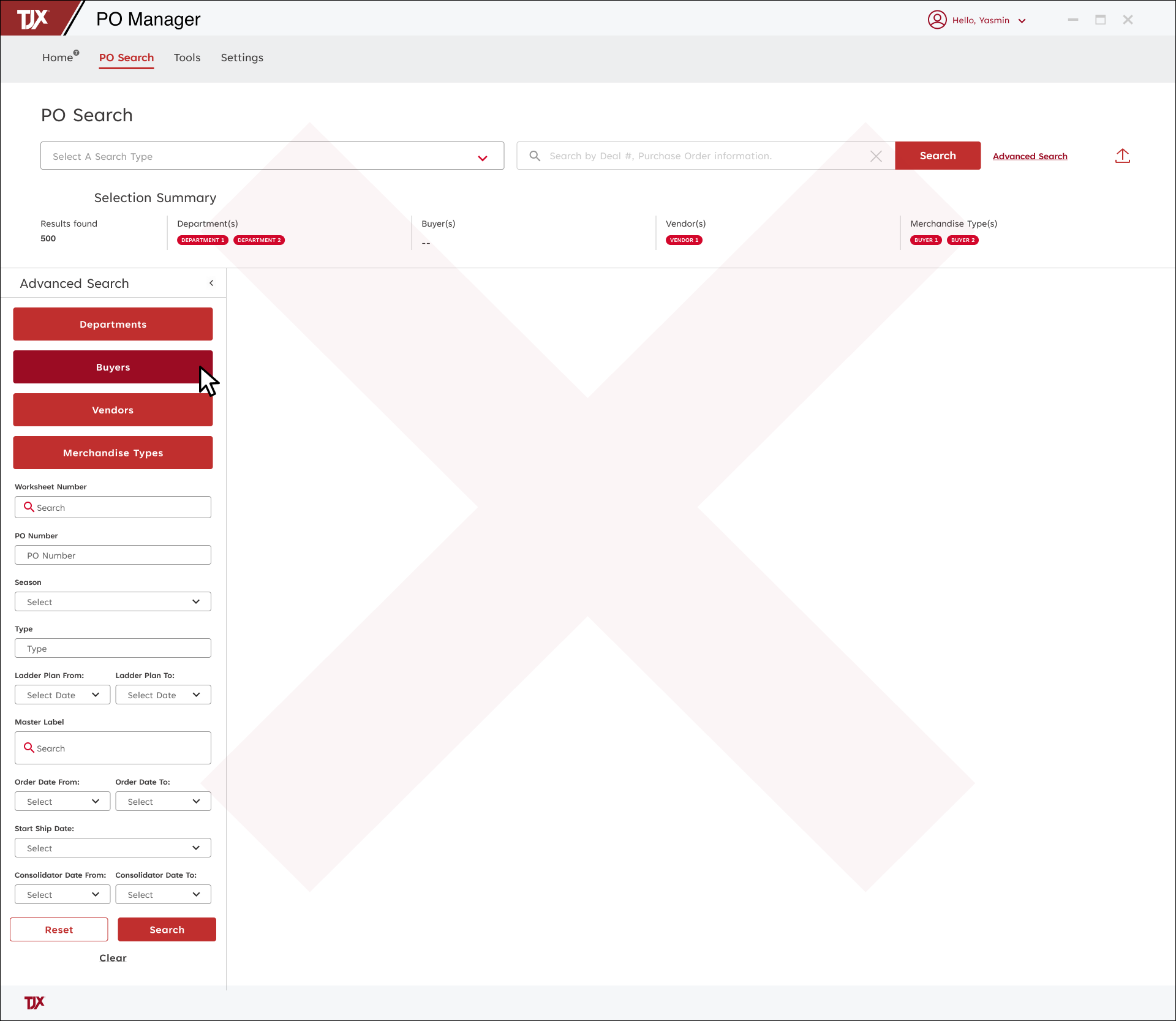Open Select A Search Type dropdown
The image size is (1176, 1021).
coord(272,156)
